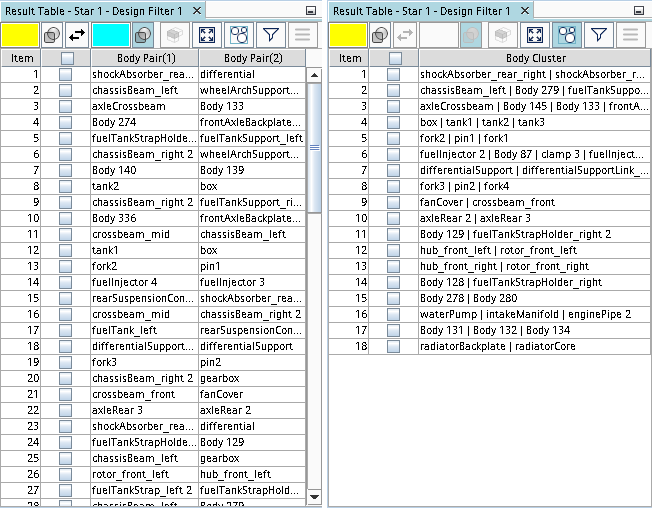Click the filter funnel icon in right panel

coord(598,34)
